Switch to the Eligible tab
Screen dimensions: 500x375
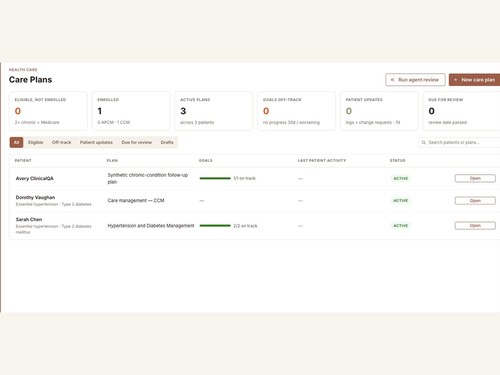[36, 143]
